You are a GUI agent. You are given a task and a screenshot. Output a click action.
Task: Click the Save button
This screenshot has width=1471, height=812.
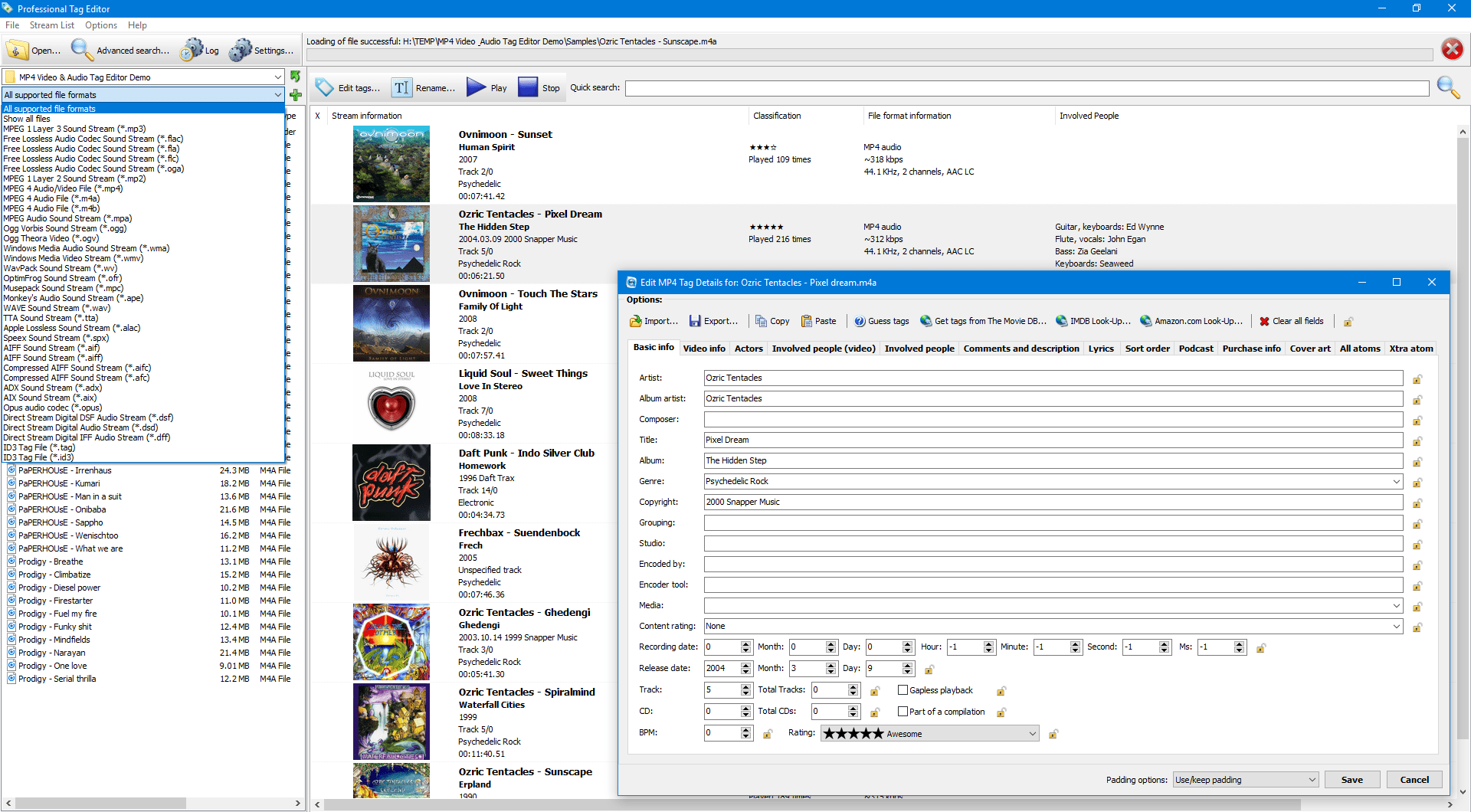[x=1351, y=780]
